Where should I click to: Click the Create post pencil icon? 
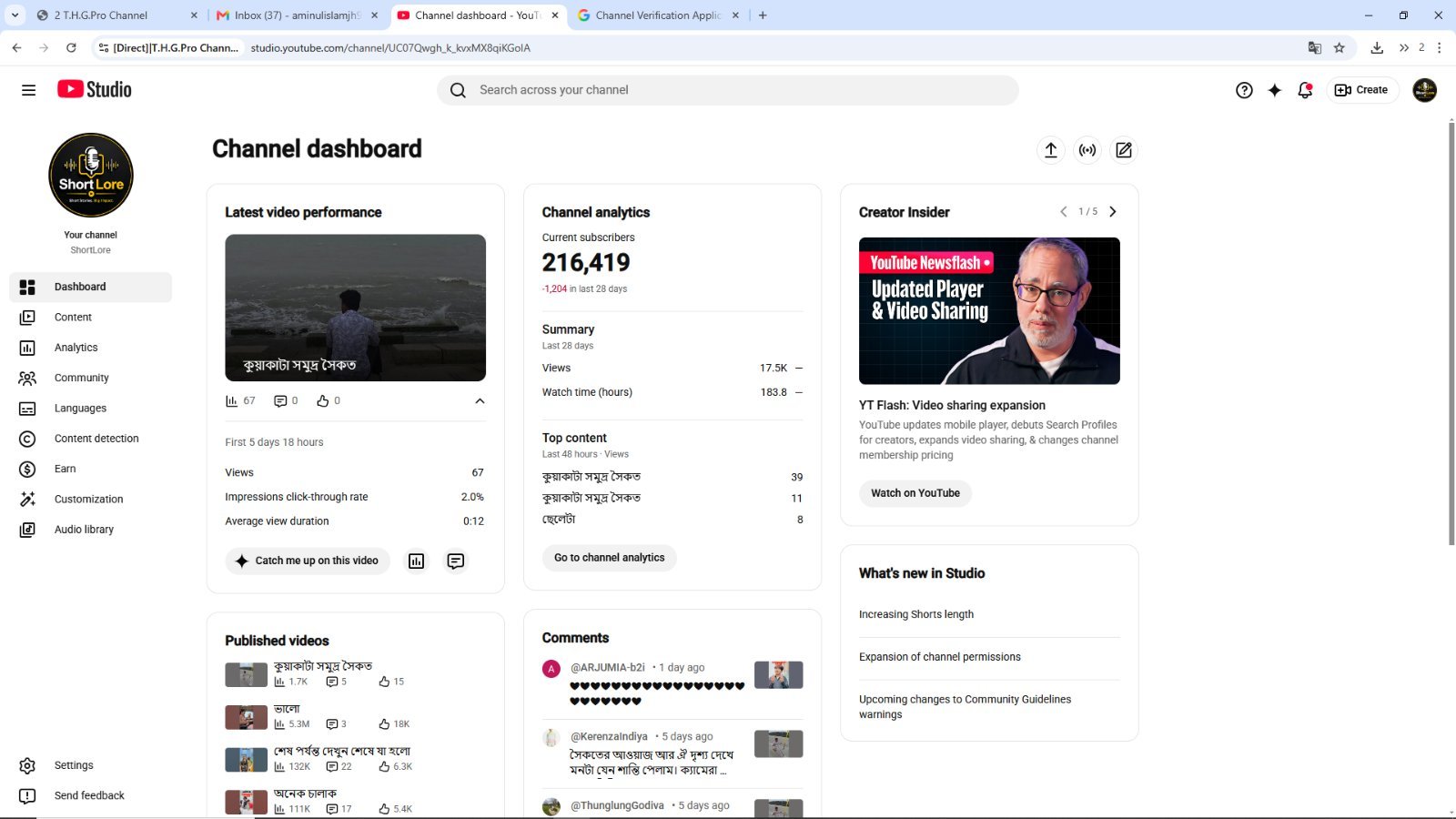coord(1124,150)
